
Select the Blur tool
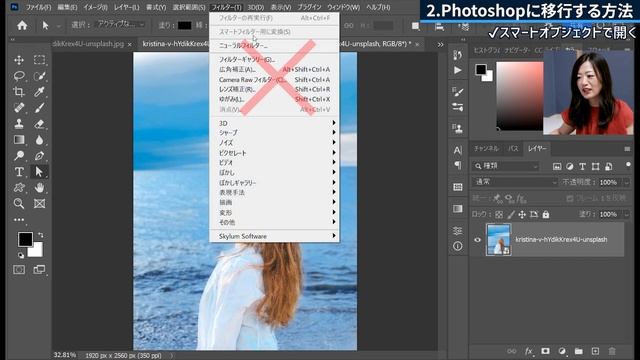pyautogui.click(x=40, y=140)
